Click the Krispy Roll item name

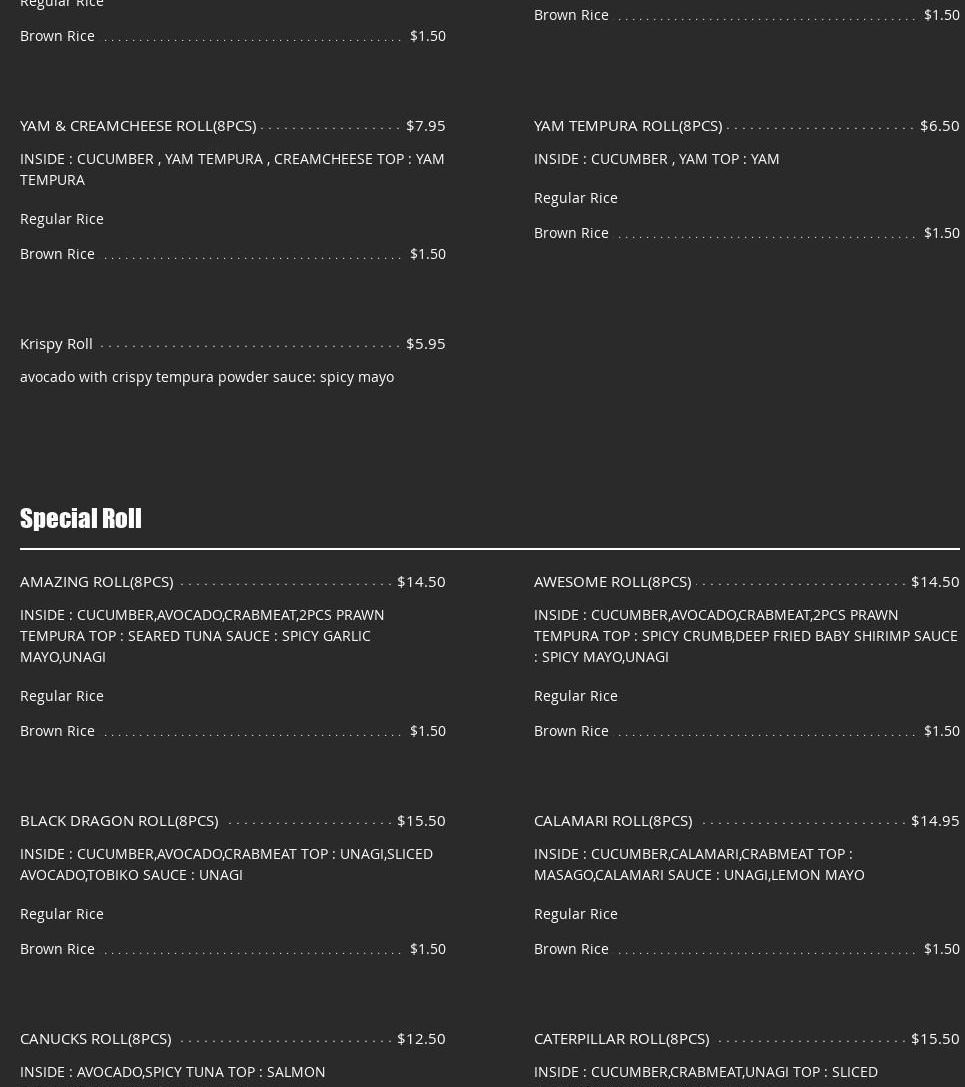(56, 343)
